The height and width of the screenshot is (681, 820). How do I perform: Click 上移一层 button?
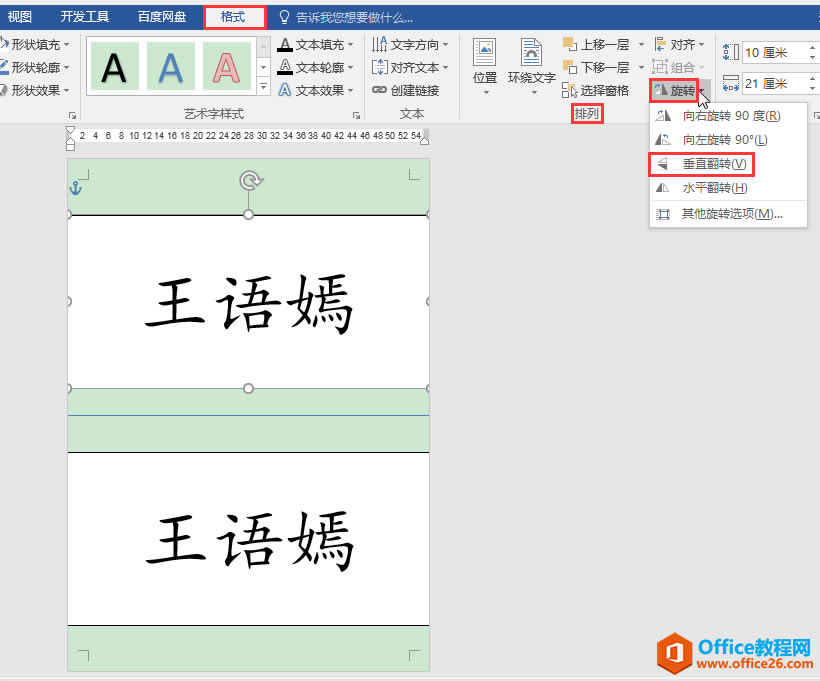[596, 44]
